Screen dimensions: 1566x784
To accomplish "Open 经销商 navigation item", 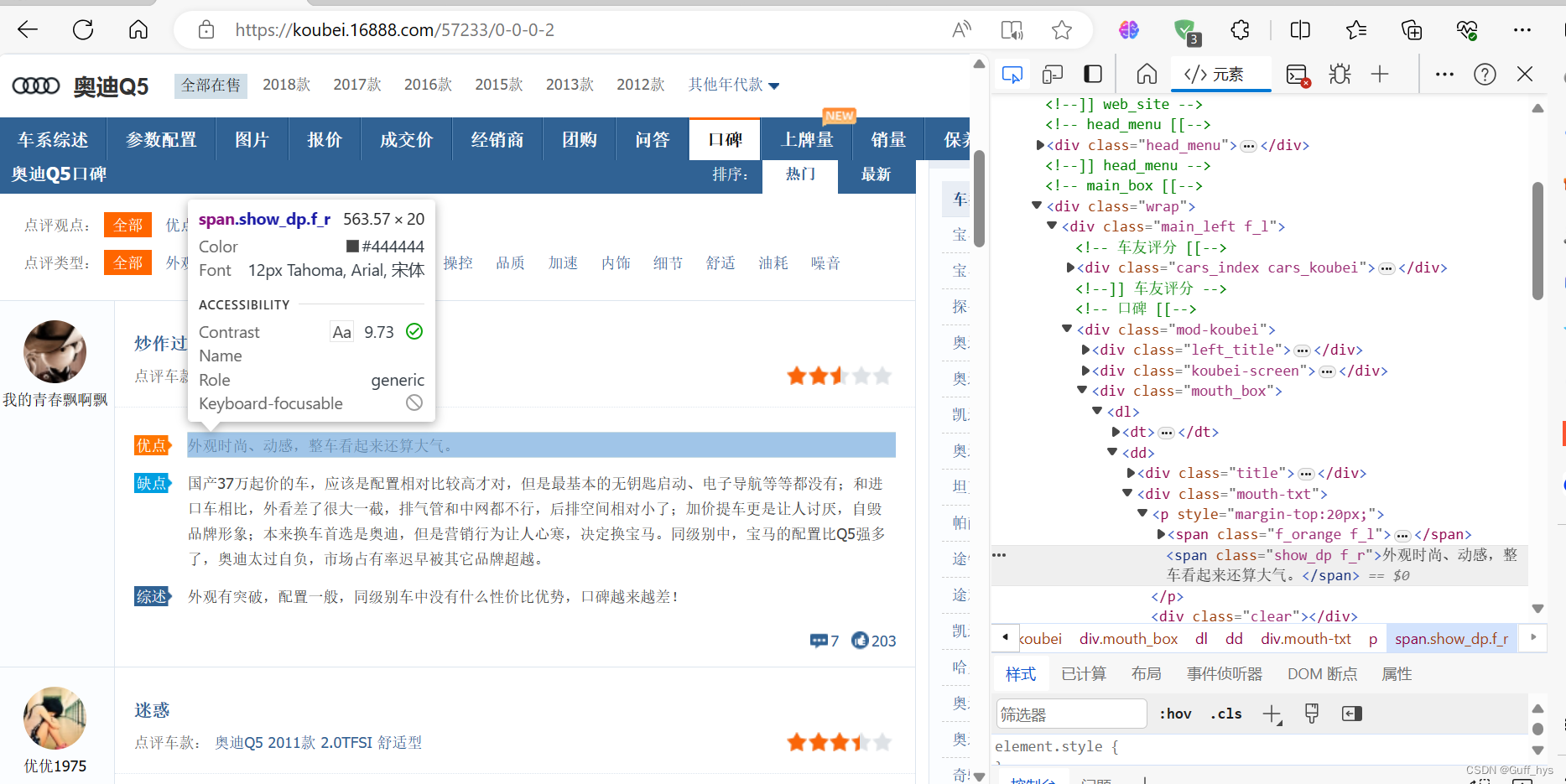I will click(497, 139).
